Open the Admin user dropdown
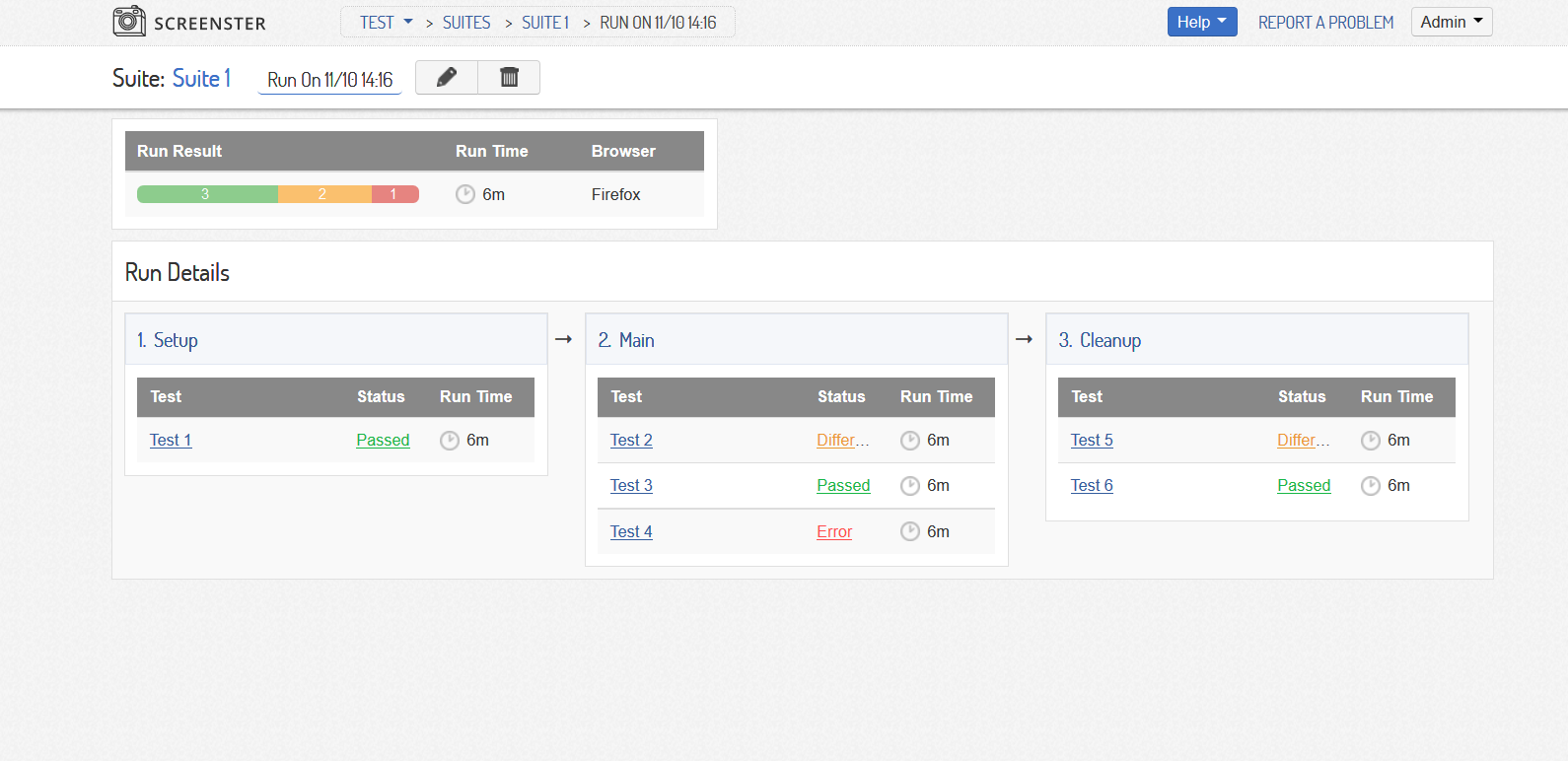The image size is (1568, 761). tap(1452, 22)
